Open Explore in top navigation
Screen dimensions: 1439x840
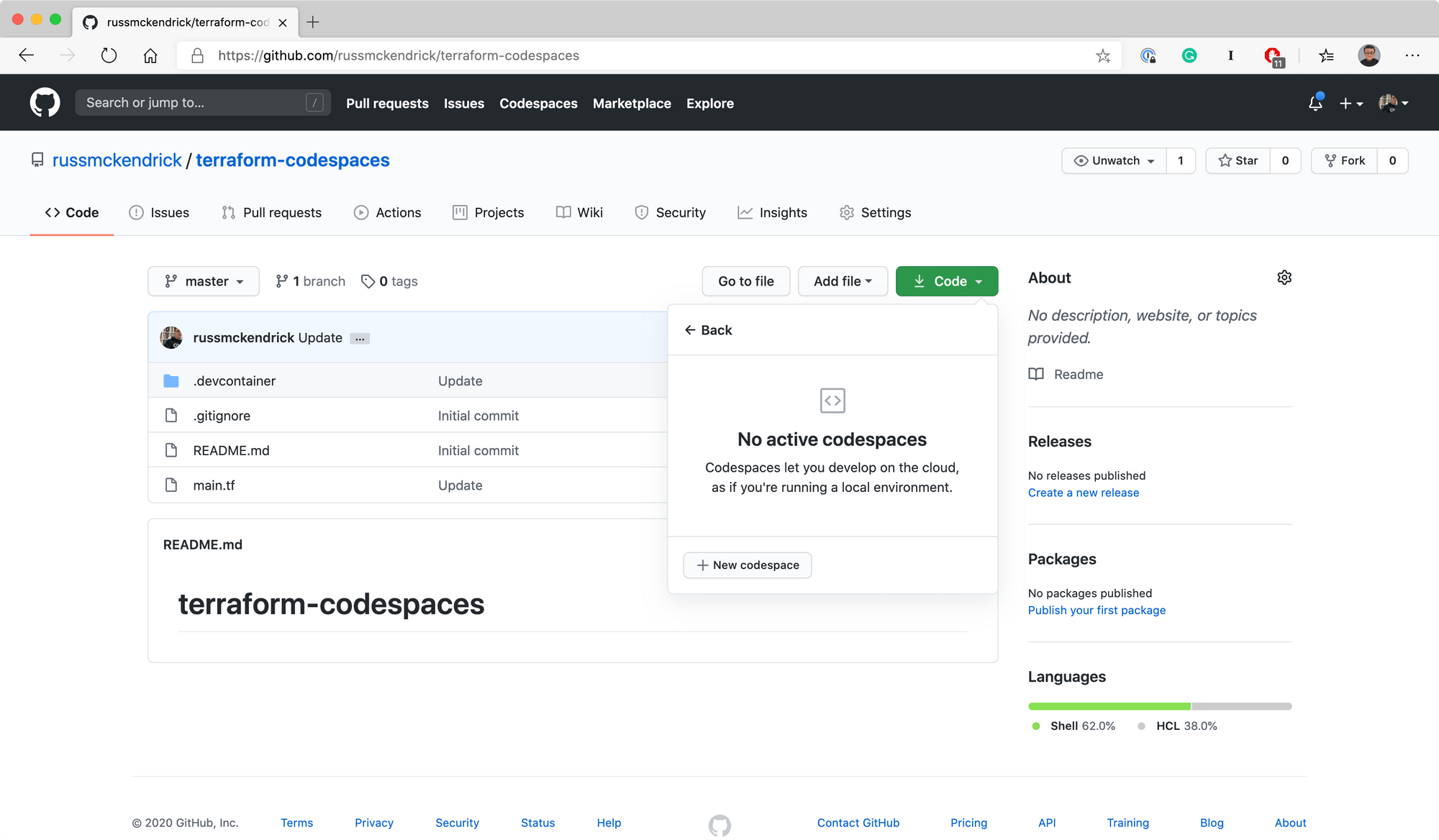coord(709,104)
